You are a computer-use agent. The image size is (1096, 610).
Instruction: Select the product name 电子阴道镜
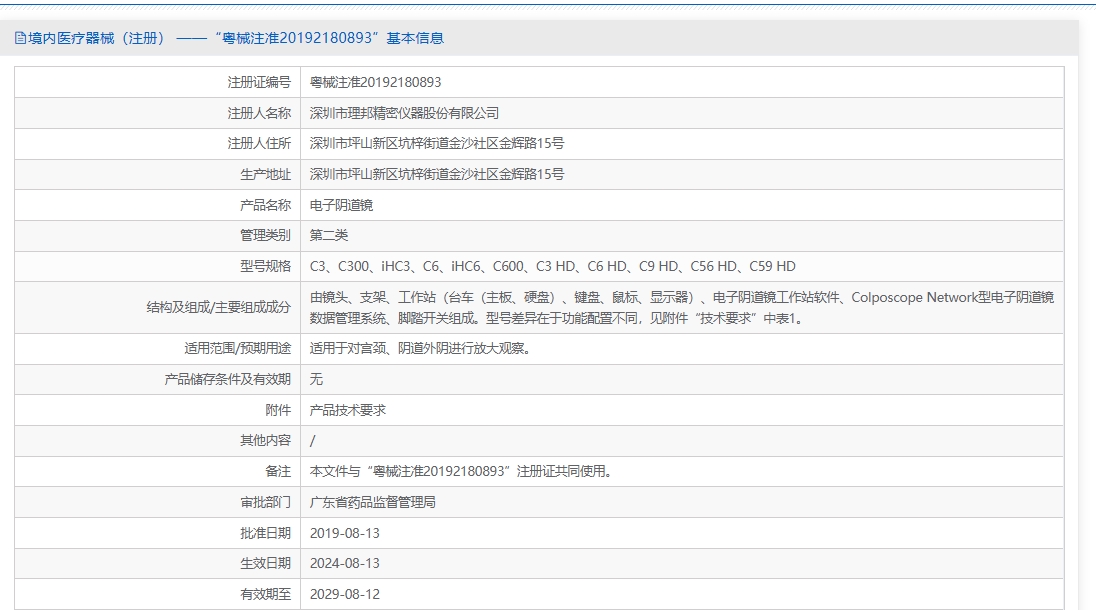(341, 205)
